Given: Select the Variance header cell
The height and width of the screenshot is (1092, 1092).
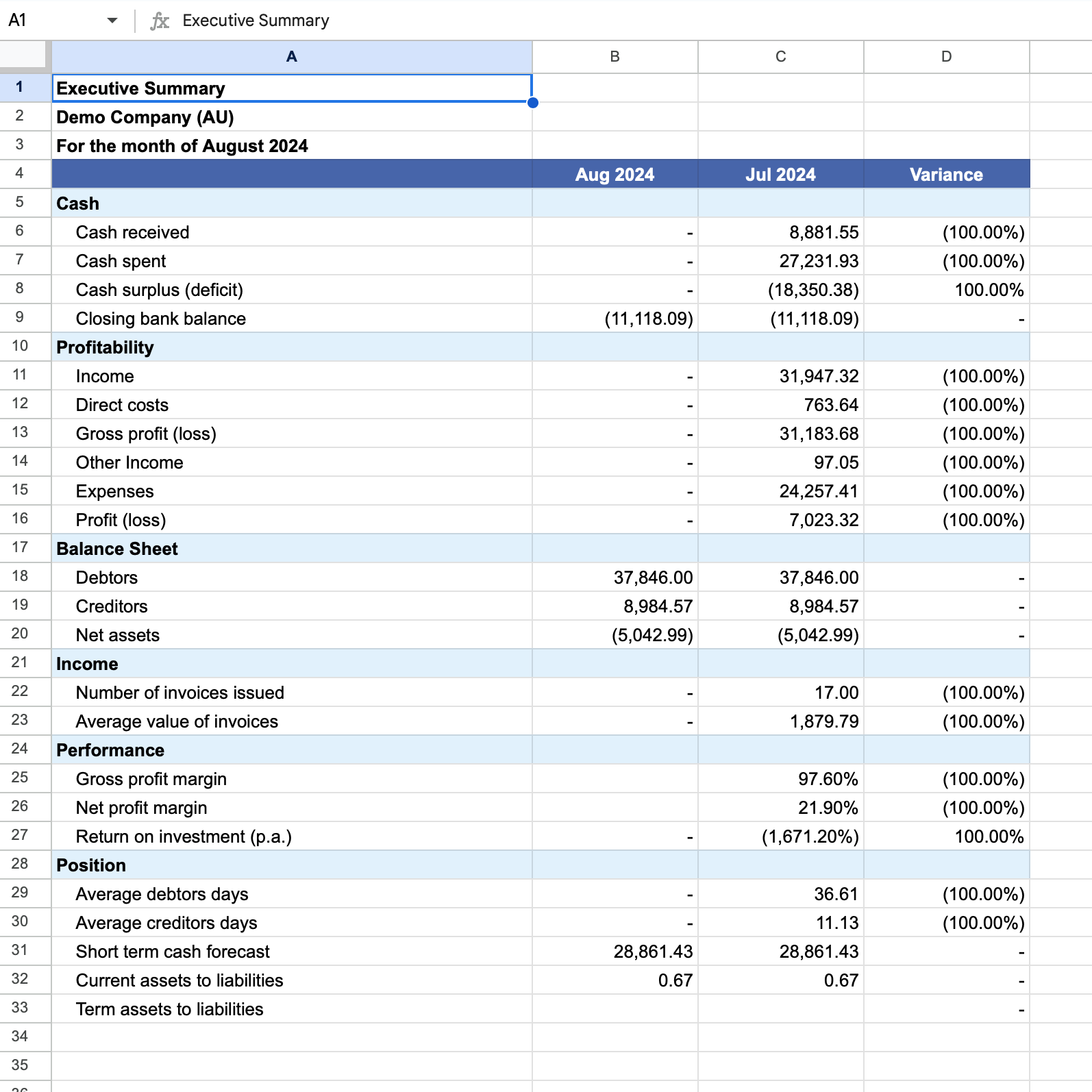Looking at the screenshot, I should (946, 175).
